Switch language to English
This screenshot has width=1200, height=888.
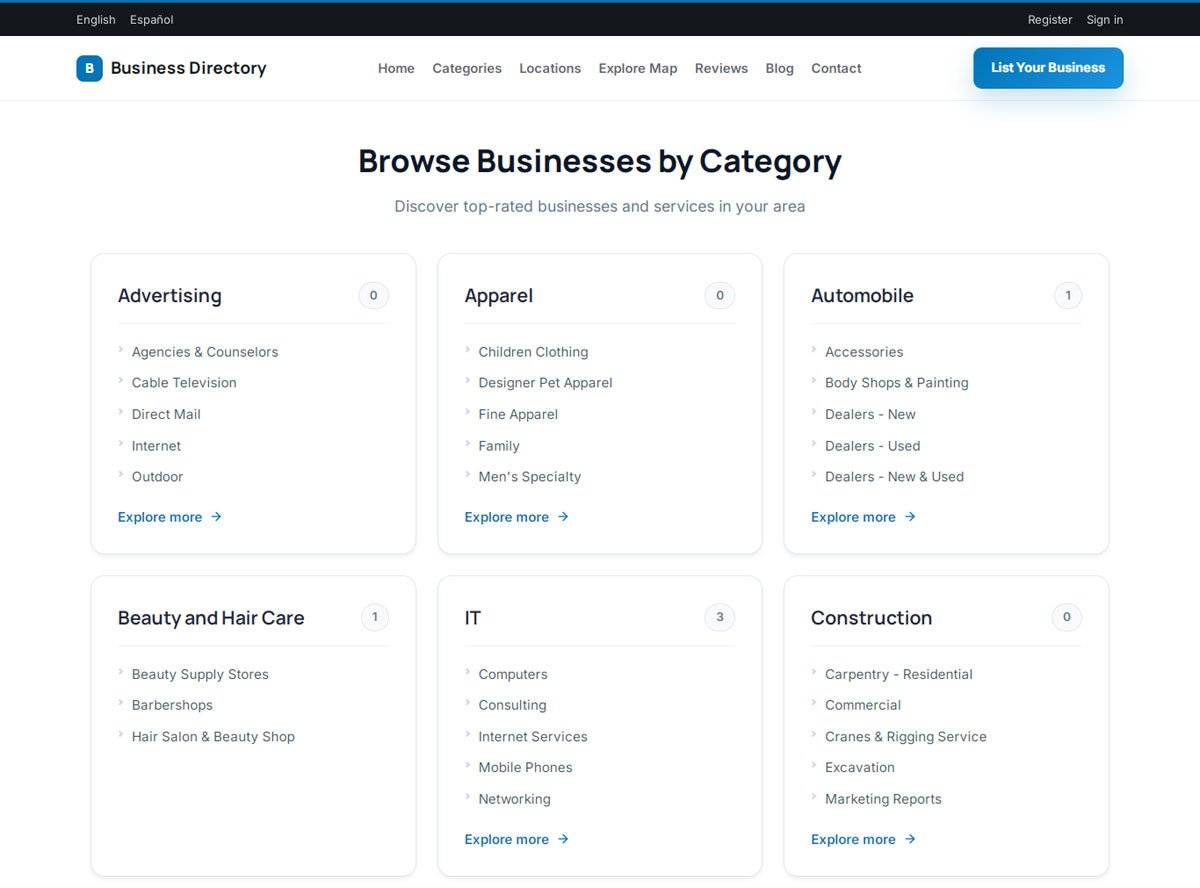pyautogui.click(x=96, y=19)
